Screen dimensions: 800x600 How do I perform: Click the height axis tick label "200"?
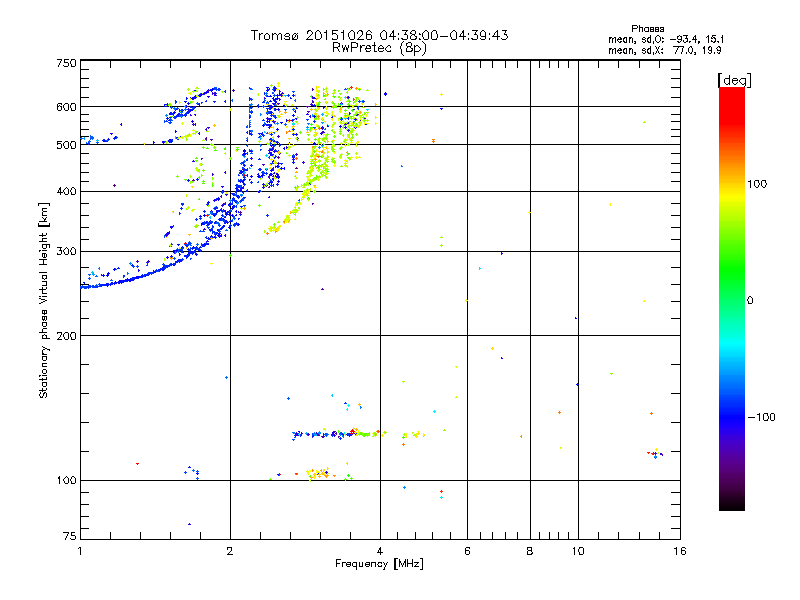(x=66, y=336)
